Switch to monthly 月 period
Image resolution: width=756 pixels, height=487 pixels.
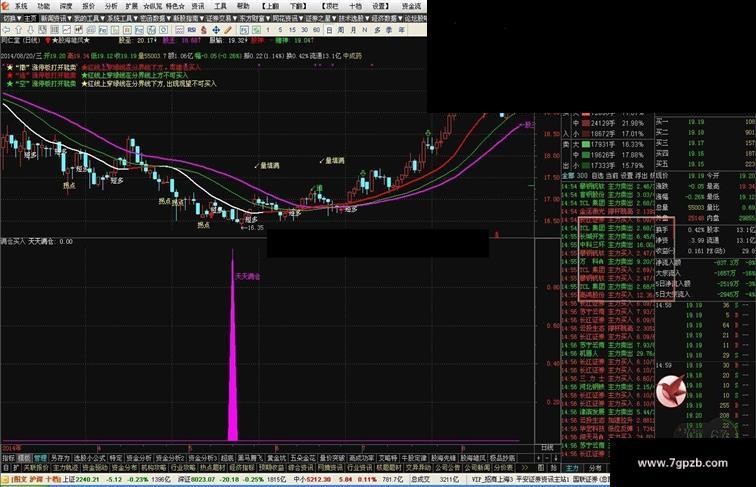click(353, 30)
